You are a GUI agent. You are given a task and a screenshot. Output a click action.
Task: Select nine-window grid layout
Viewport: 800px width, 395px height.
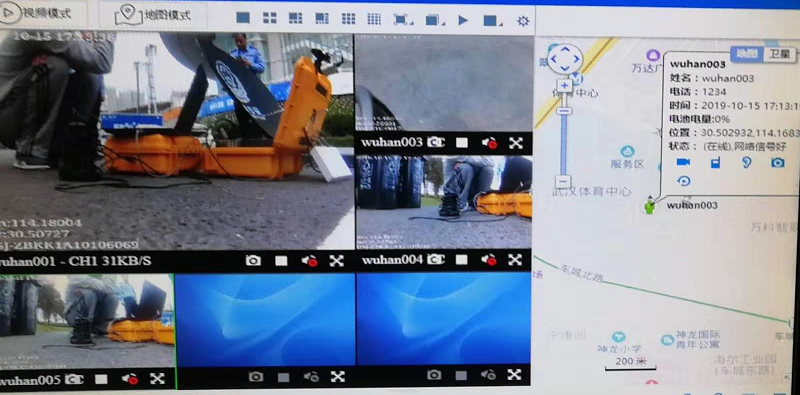(348, 19)
